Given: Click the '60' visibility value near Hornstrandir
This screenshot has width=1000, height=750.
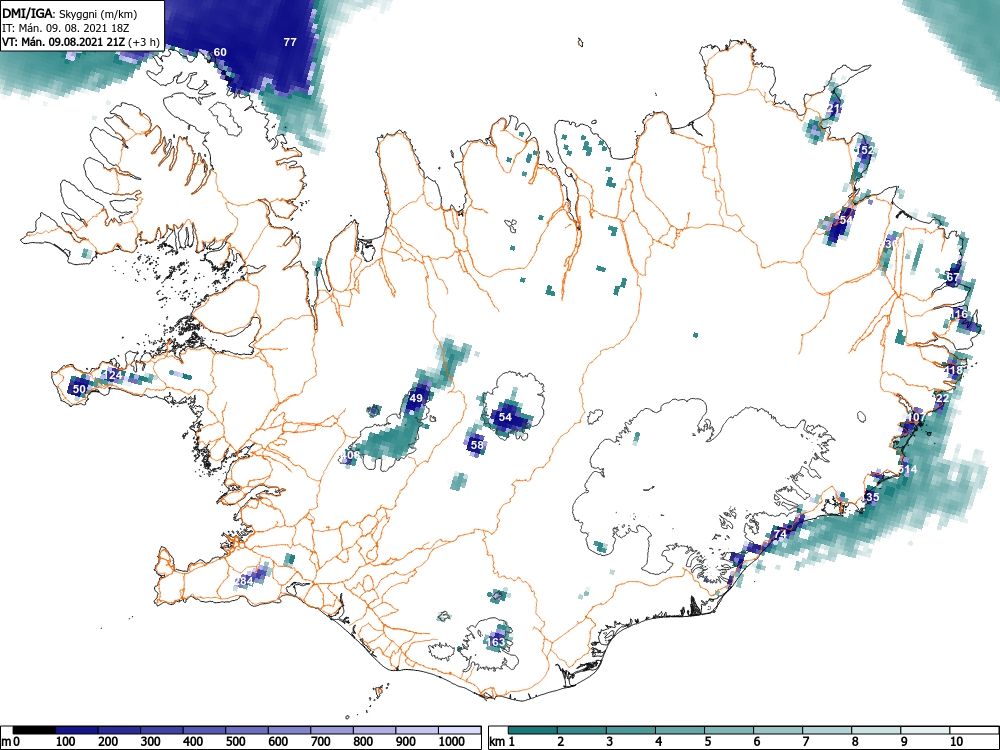Looking at the screenshot, I should [219, 52].
